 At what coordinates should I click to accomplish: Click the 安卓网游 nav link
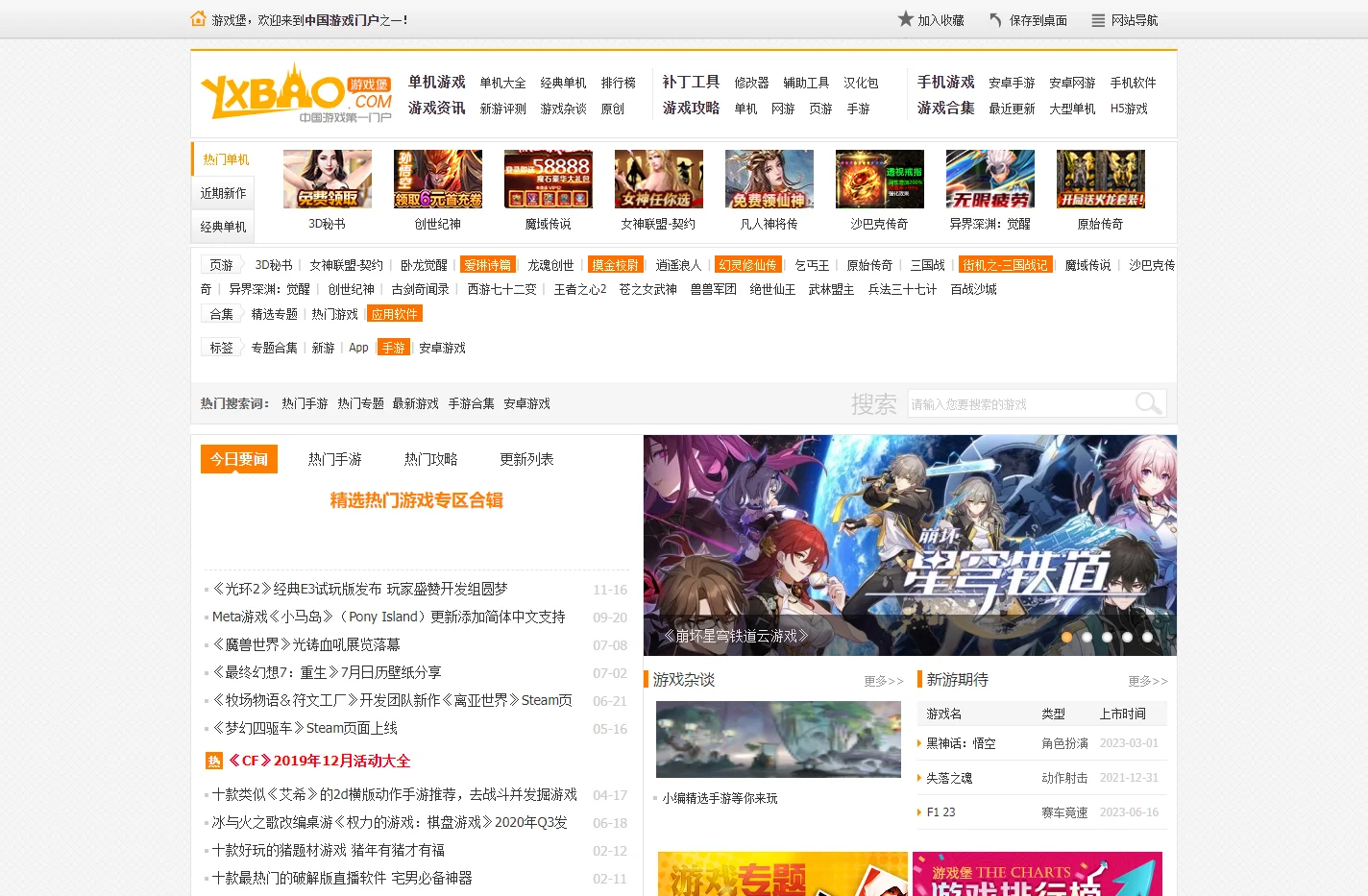[x=1072, y=83]
